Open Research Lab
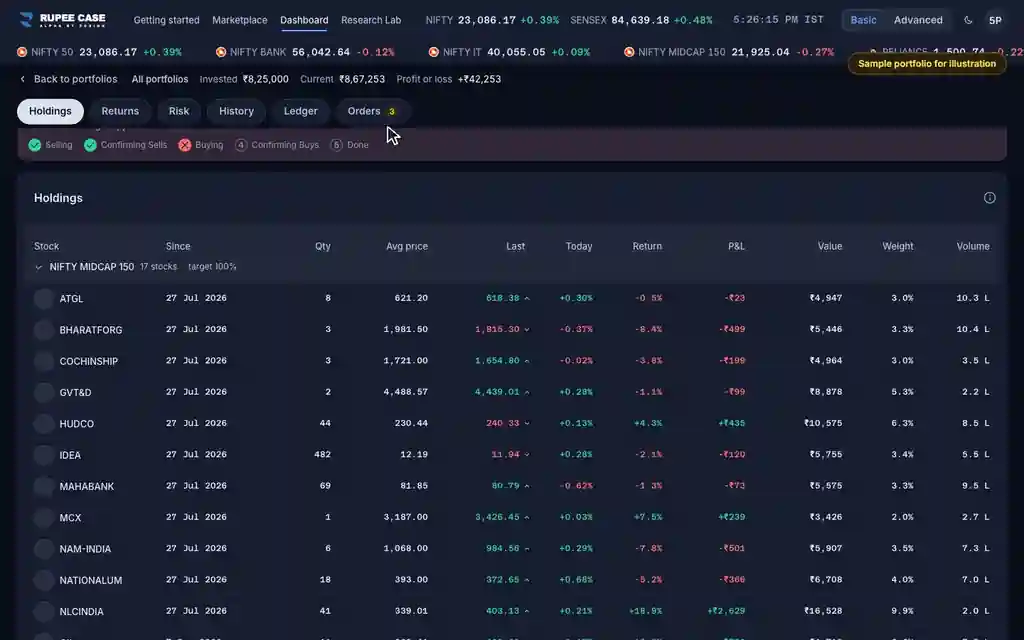Viewport: 1024px width, 640px height. (x=371, y=20)
